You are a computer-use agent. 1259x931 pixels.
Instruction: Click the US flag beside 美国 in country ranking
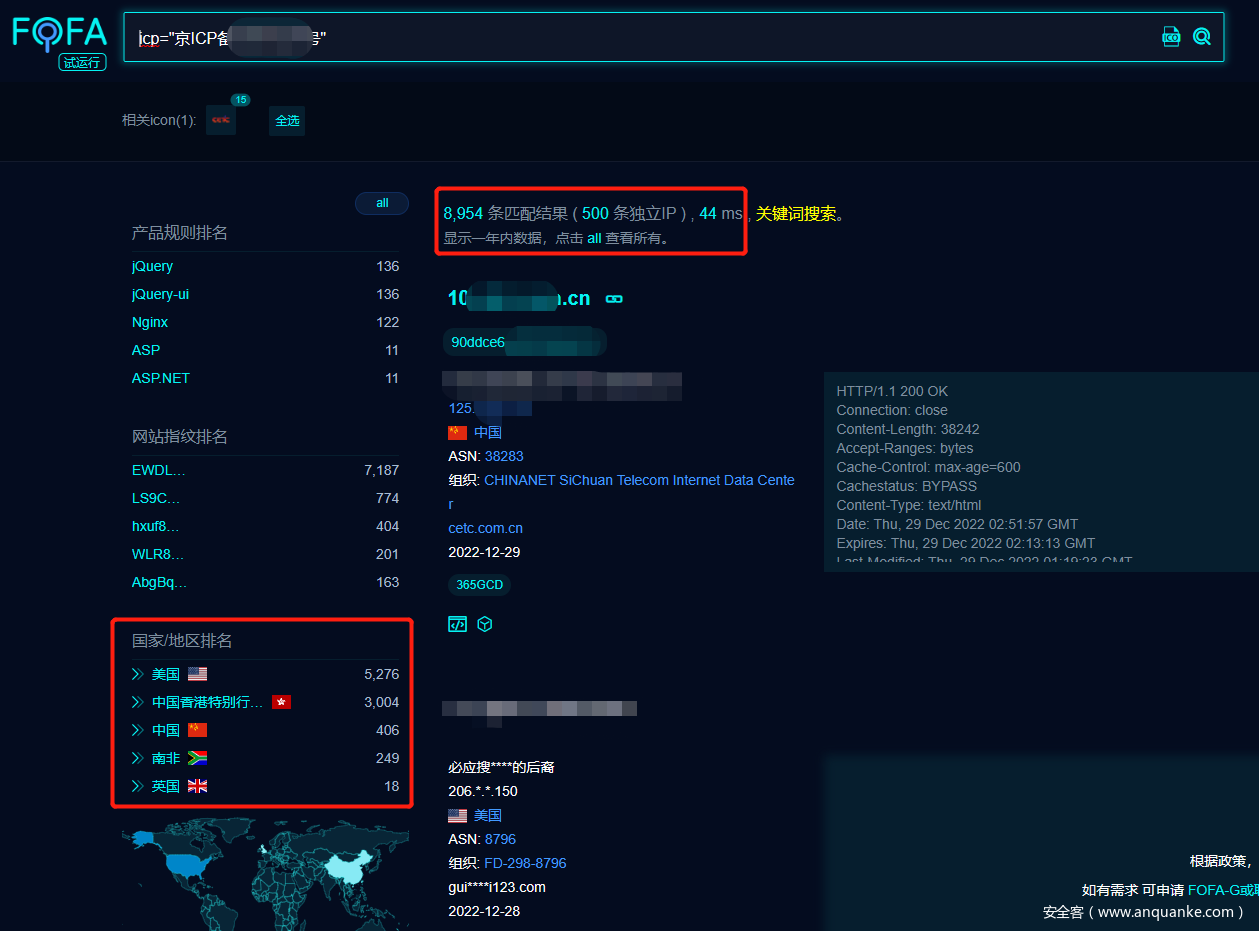(196, 673)
